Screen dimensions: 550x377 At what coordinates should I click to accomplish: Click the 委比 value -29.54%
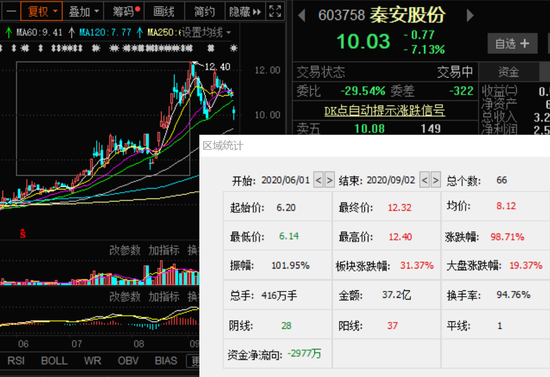tap(363, 91)
